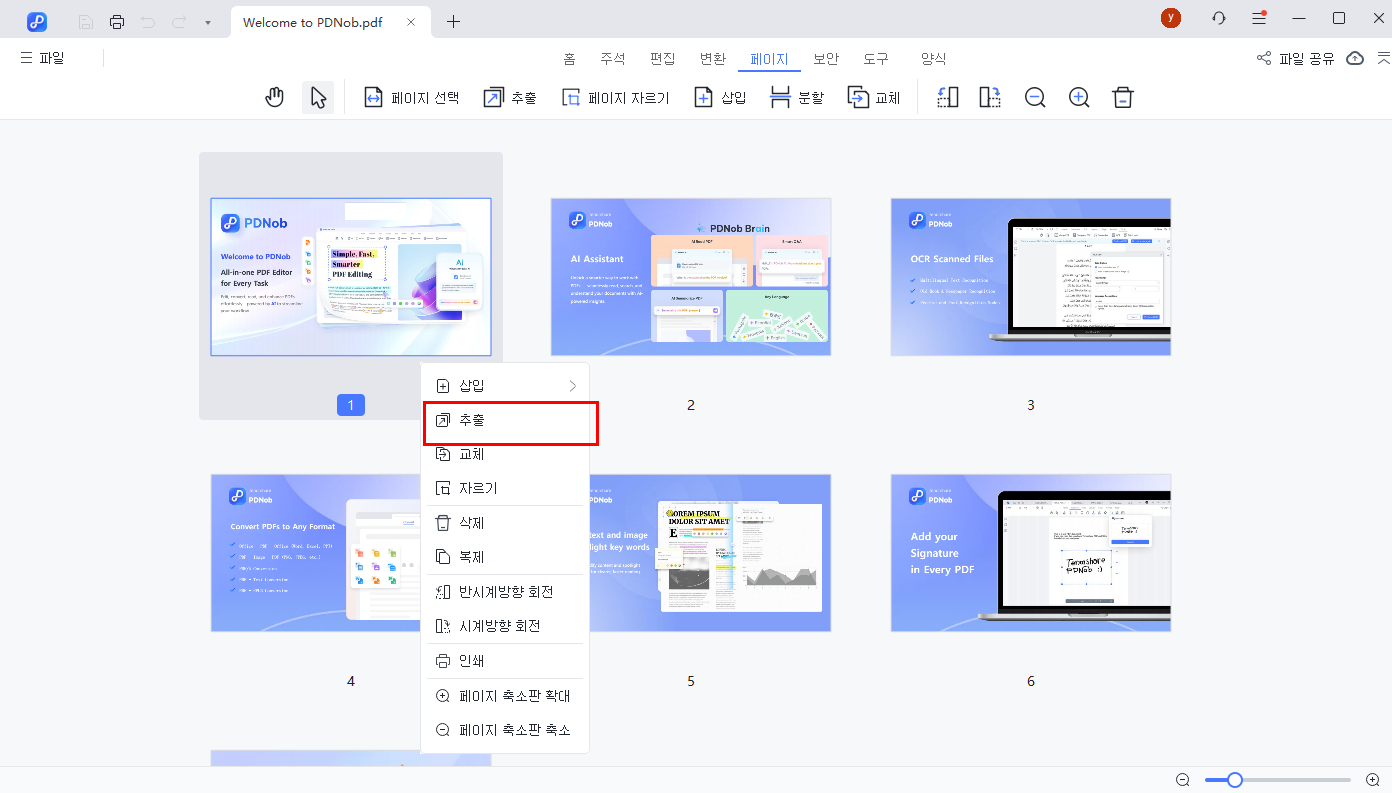Expand the 삽입 submenu in the context menu
1392x793 pixels.
[x=505, y=386]
